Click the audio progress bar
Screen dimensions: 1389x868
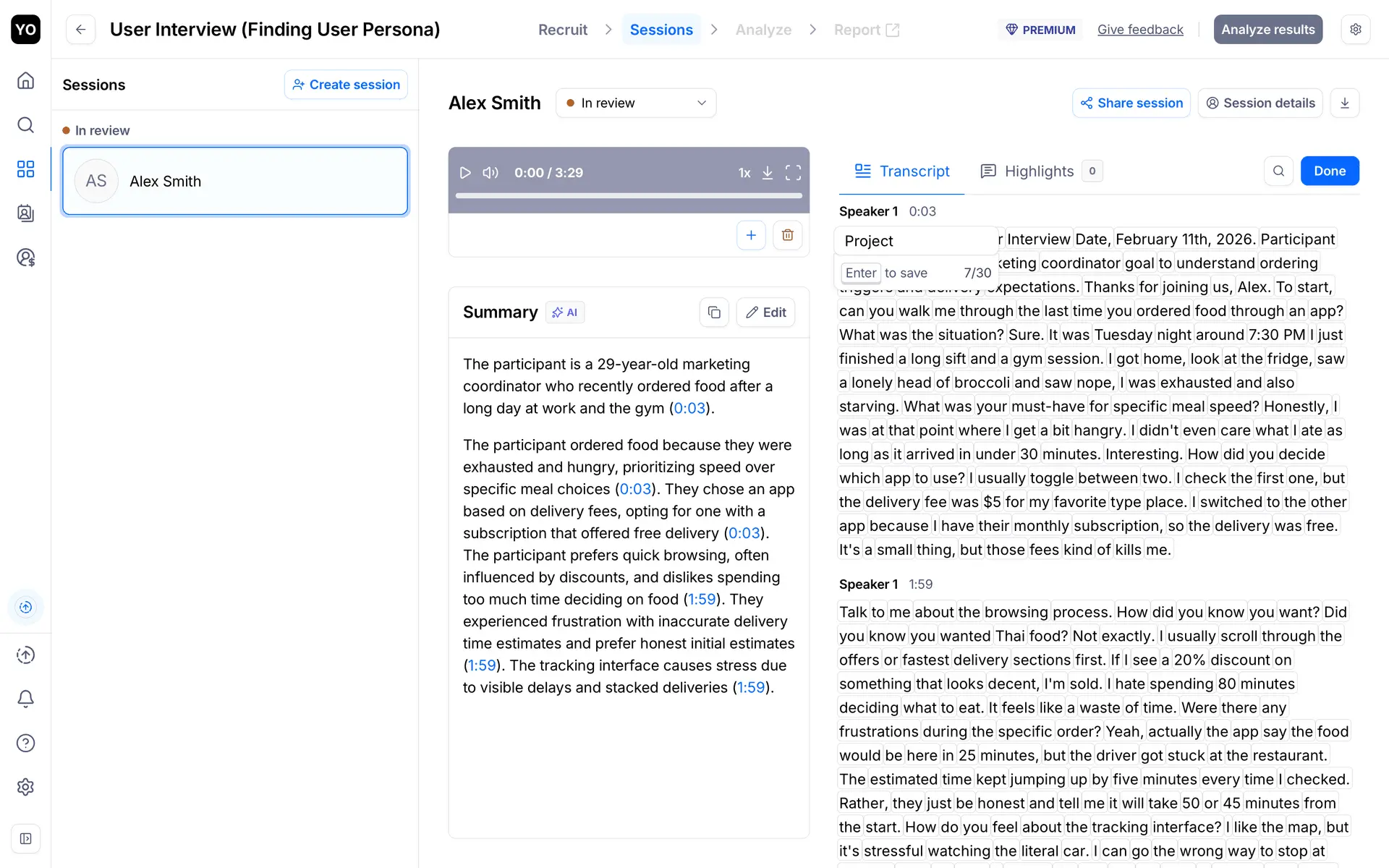629,195
